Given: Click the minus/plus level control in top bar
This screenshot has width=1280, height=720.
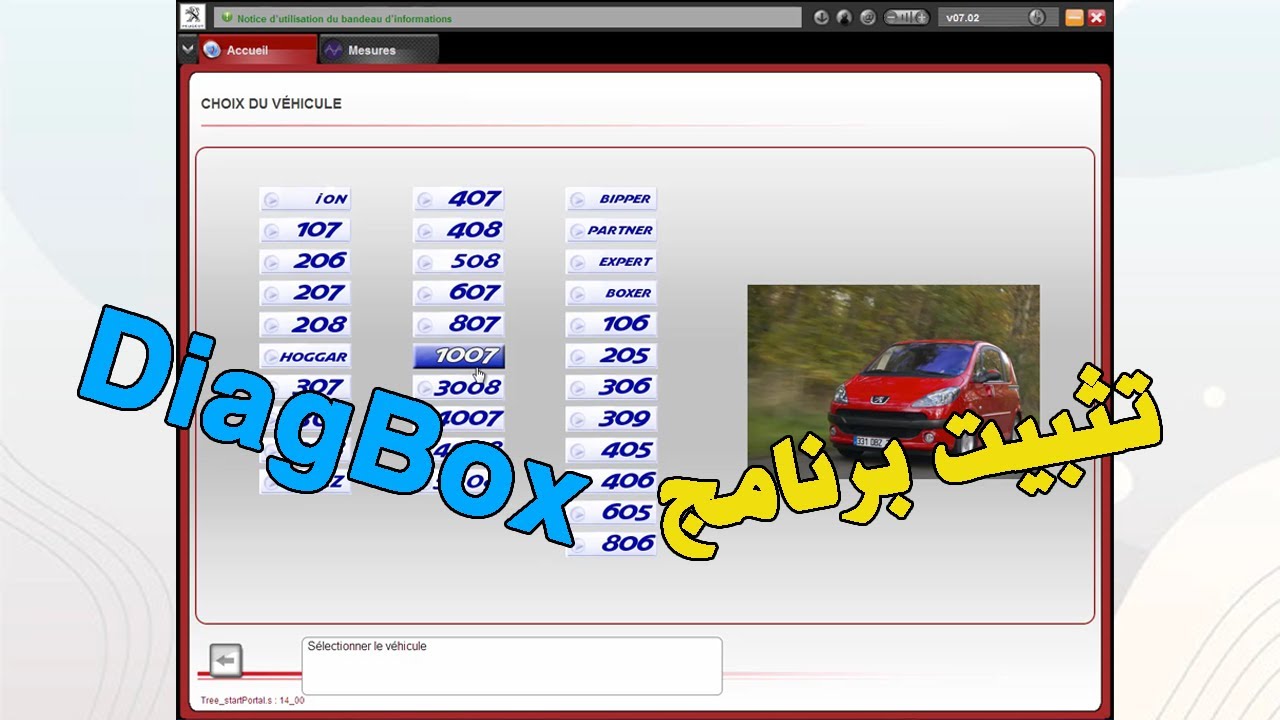Looking at the screenshot, I should pyautogui.click(x=907, y=17).
